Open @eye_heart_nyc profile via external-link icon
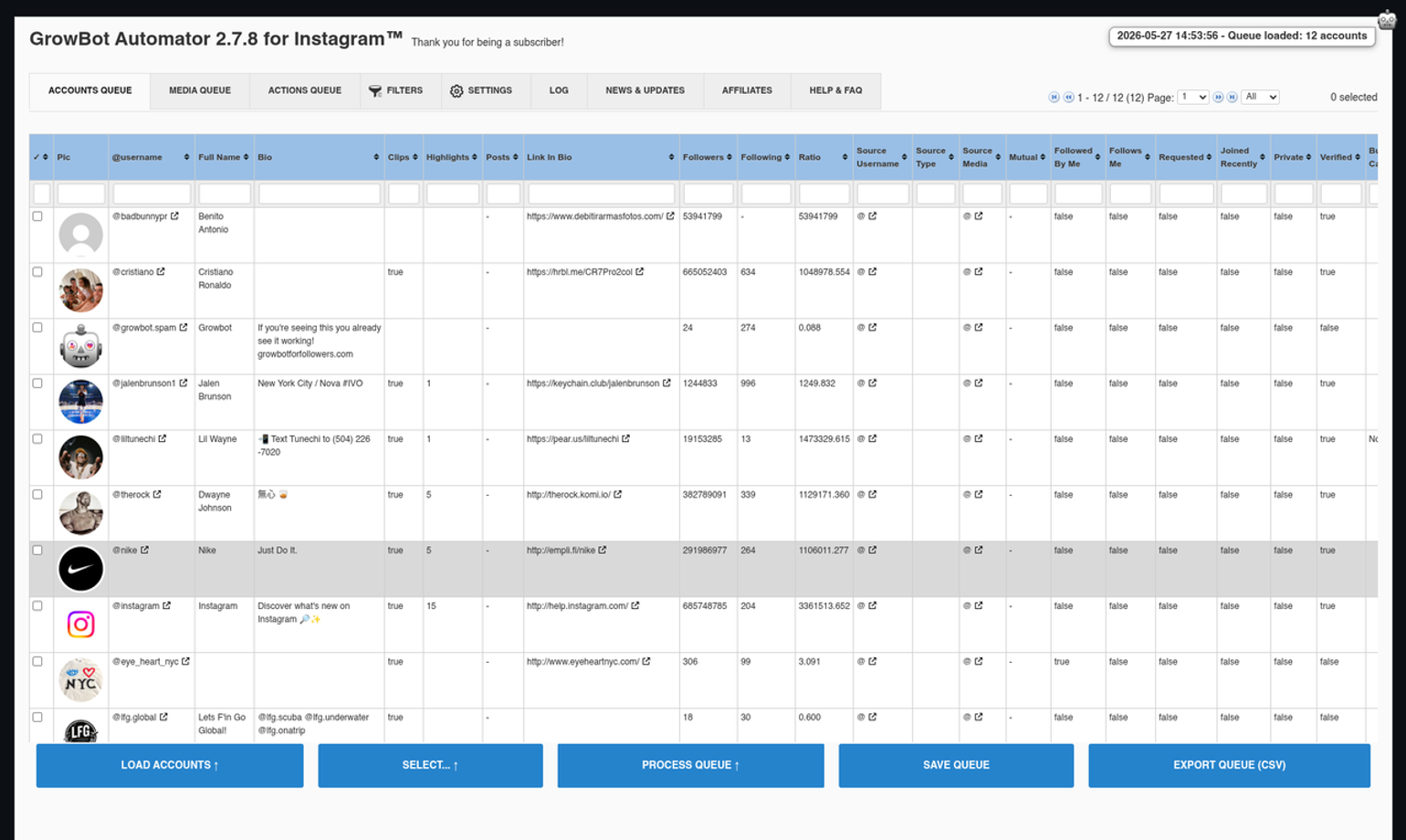The height and width of the screenshot is (840, 1406). (186, 662)
